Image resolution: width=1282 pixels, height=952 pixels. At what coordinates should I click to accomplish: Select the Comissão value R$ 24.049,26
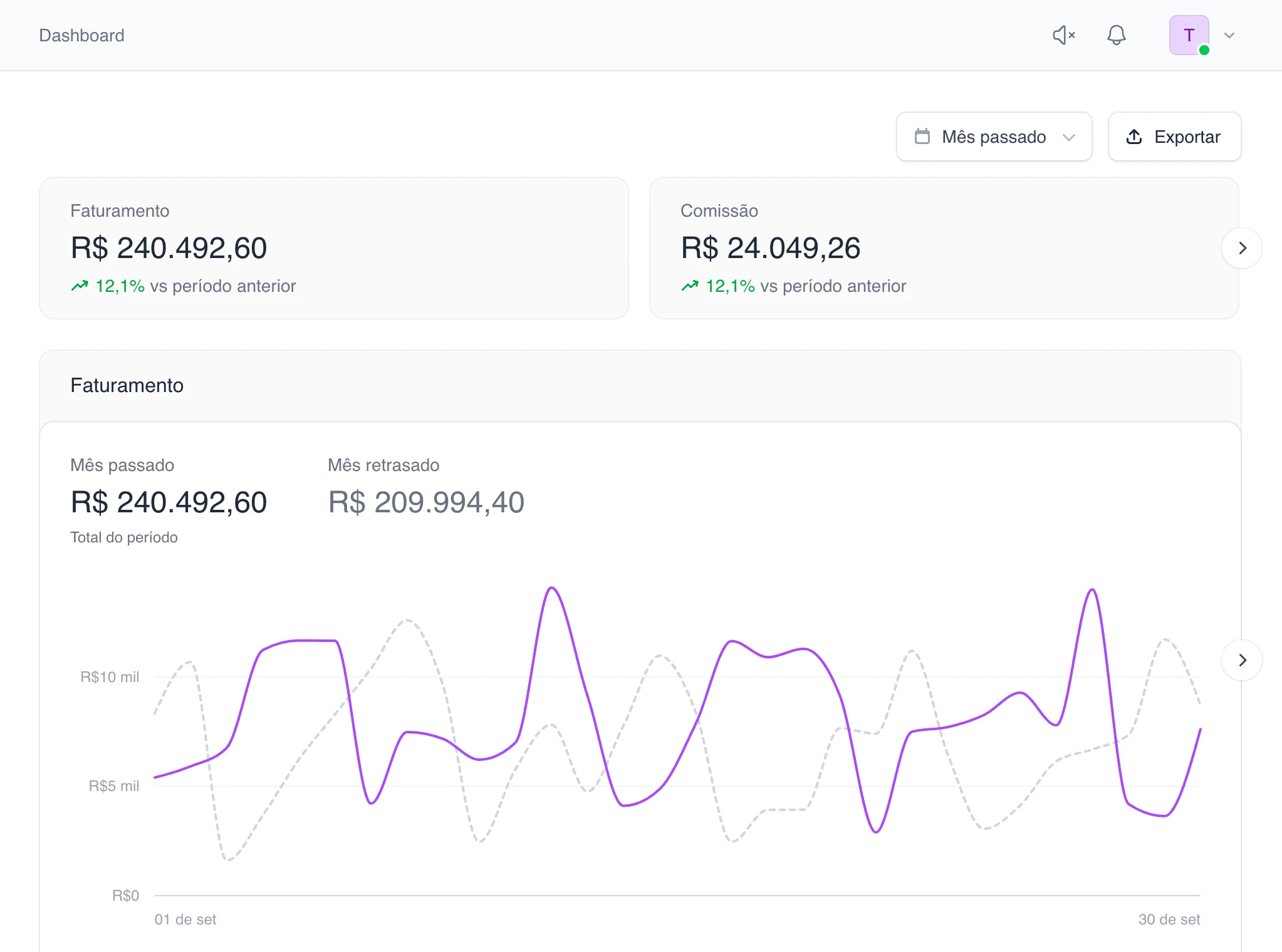770,248
